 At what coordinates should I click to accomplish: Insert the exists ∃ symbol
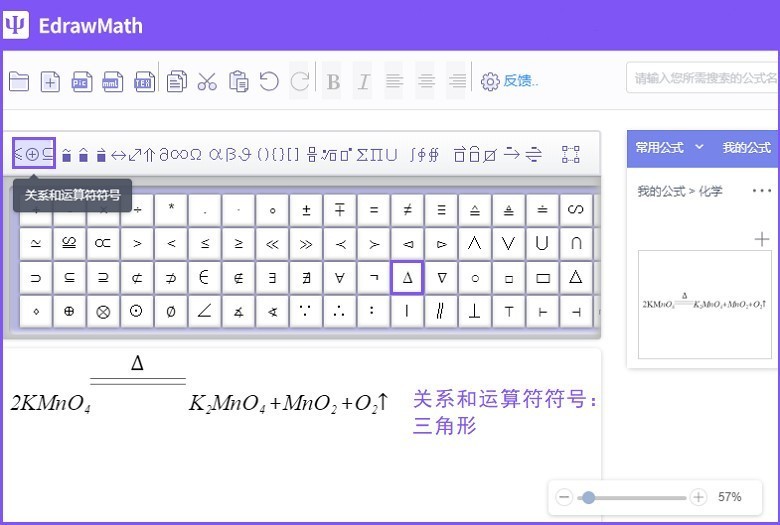tap(272, 277)
